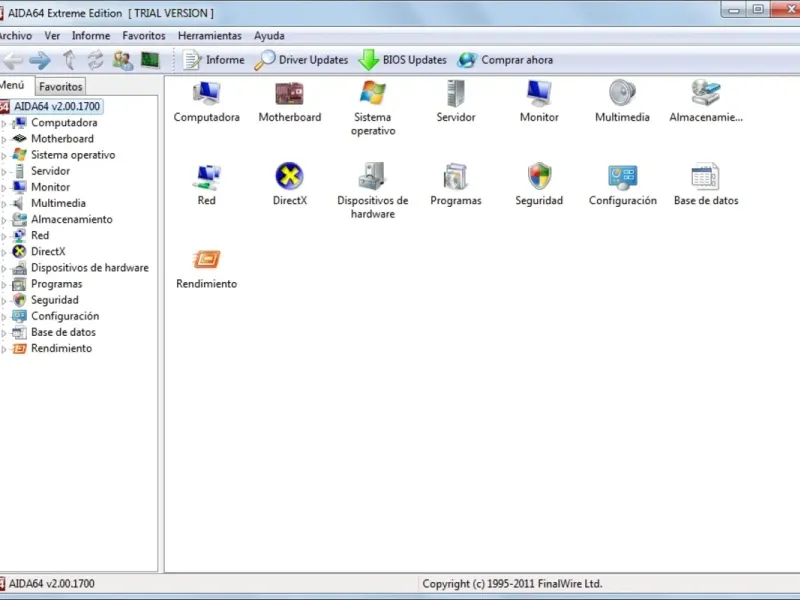The width and height of the screenshot is (800, 600).
Task: Open the Rendimiento icon in main pane
Action: [207, 260]
